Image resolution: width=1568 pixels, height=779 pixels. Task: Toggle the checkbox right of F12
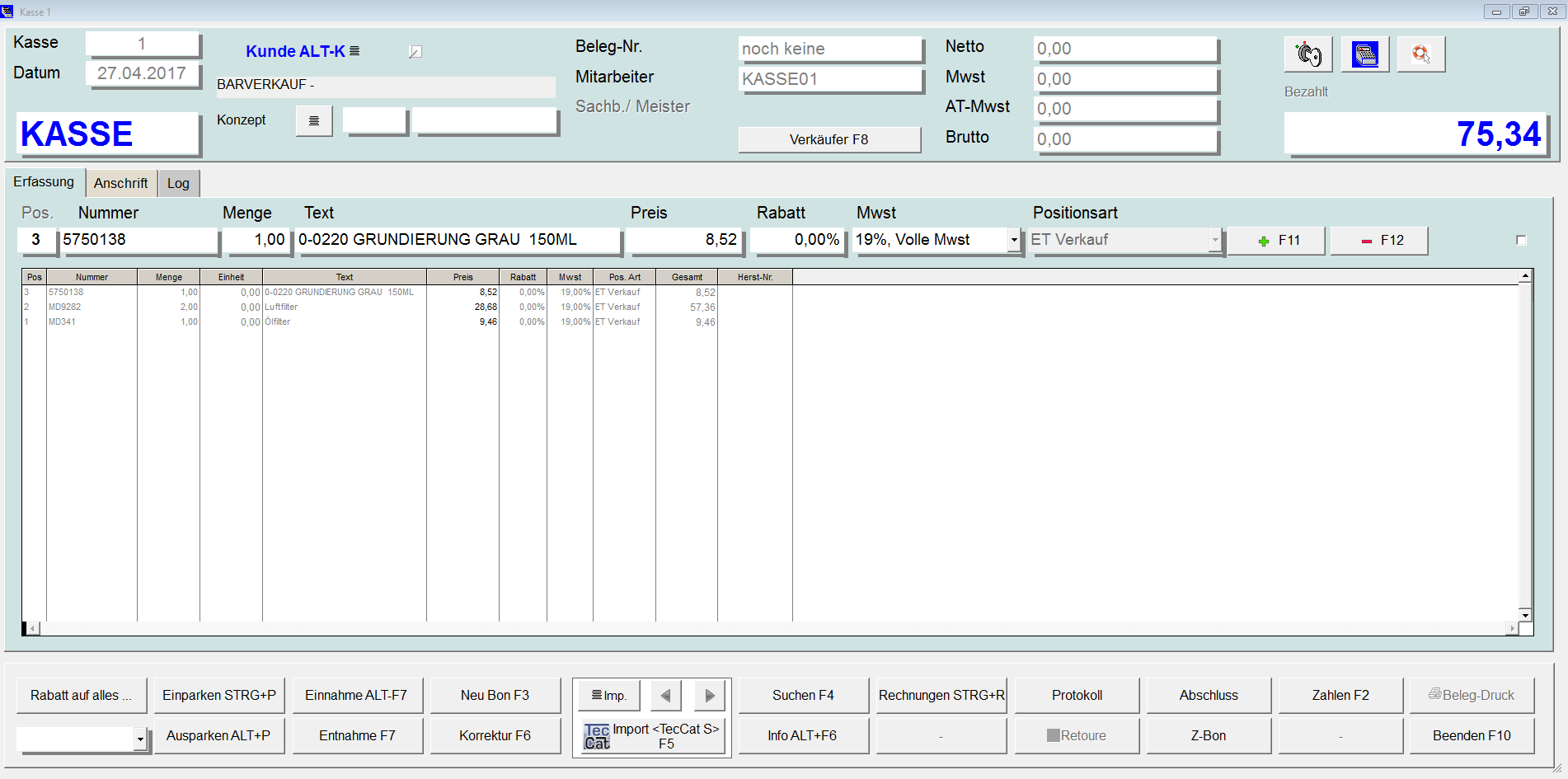1521,240
